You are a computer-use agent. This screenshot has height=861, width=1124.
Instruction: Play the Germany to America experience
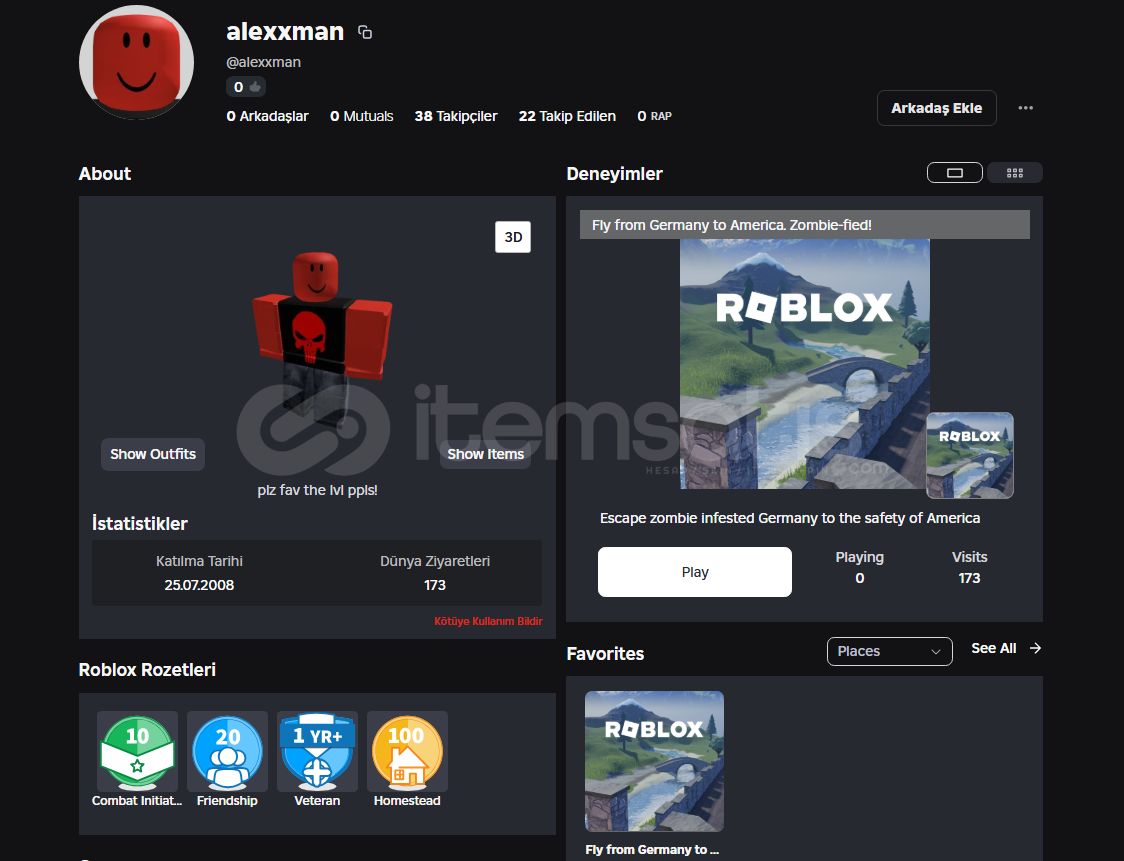[695, 572]
